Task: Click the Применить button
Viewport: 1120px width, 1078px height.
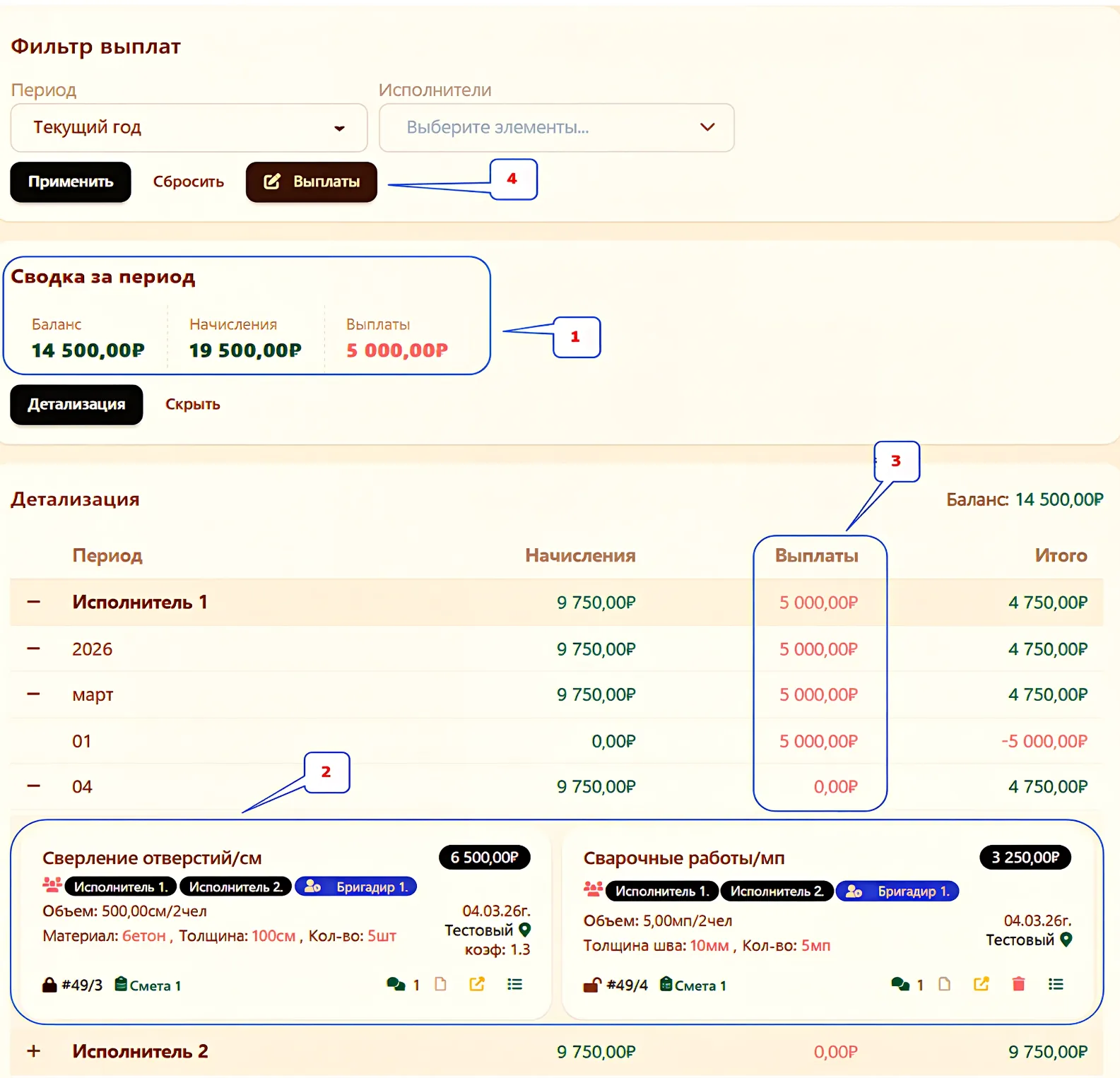Action: [x=71, y=182]
